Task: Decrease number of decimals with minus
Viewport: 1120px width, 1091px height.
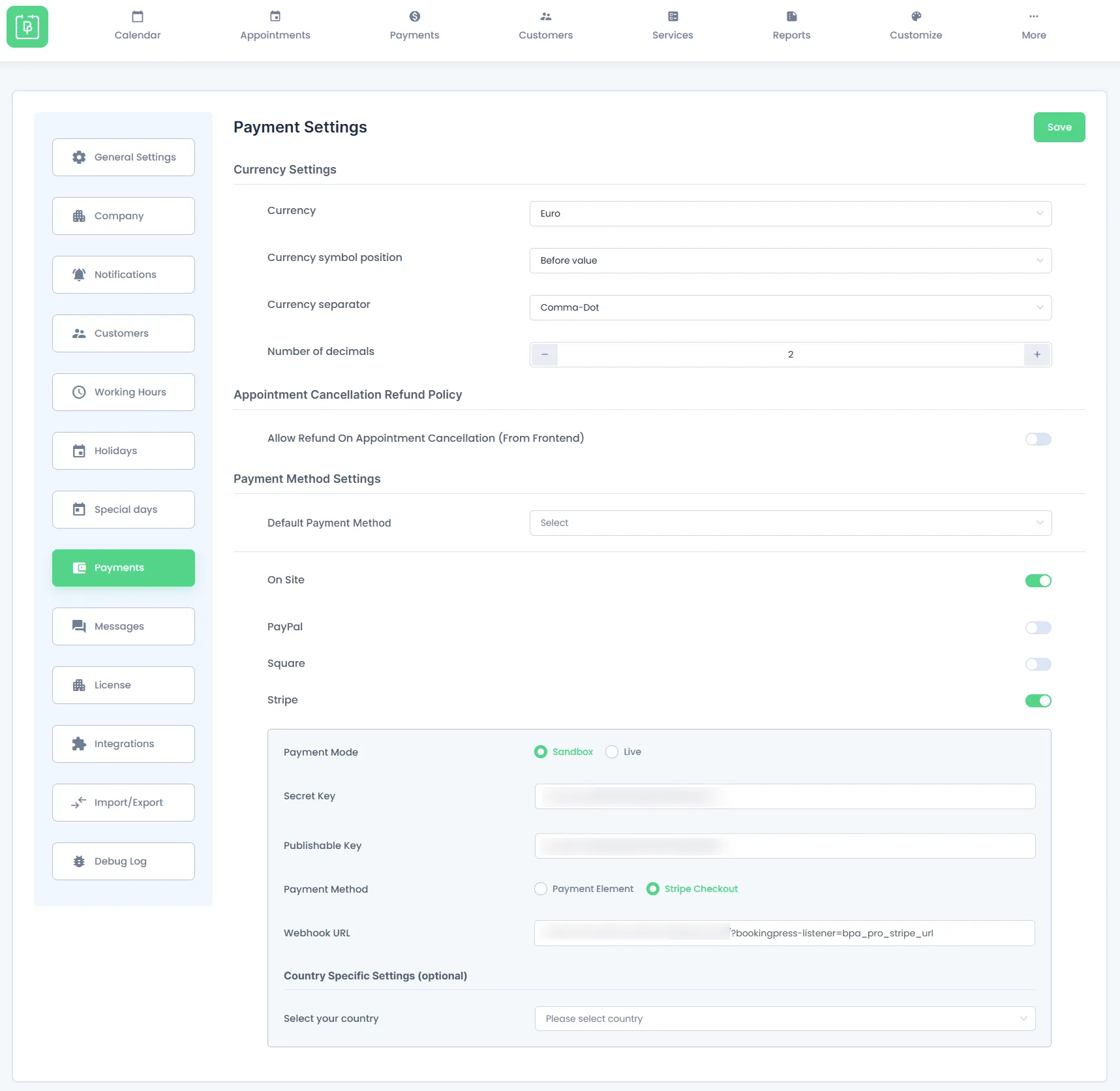Action: coord(545,354)
